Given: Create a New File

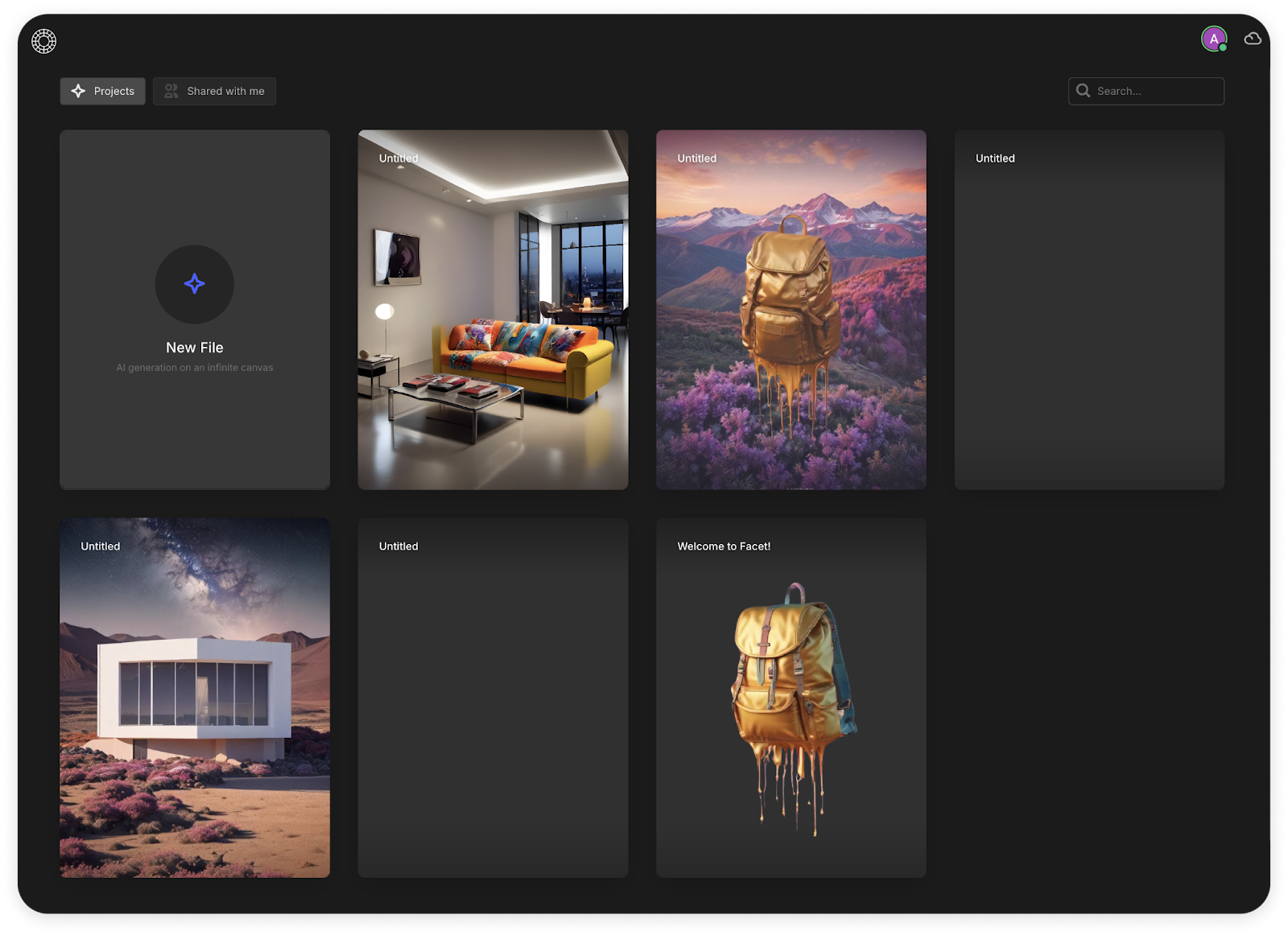Looking at the screenshot, I should point(195,310).
